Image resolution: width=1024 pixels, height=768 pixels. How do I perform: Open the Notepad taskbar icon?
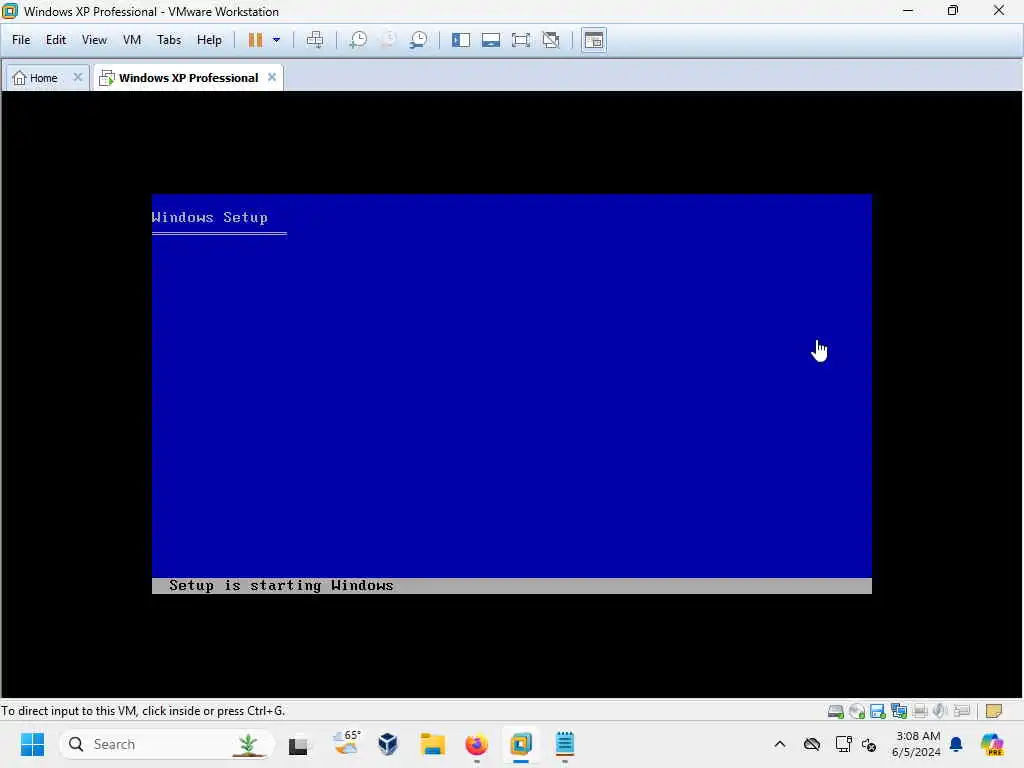click(565, 744)
